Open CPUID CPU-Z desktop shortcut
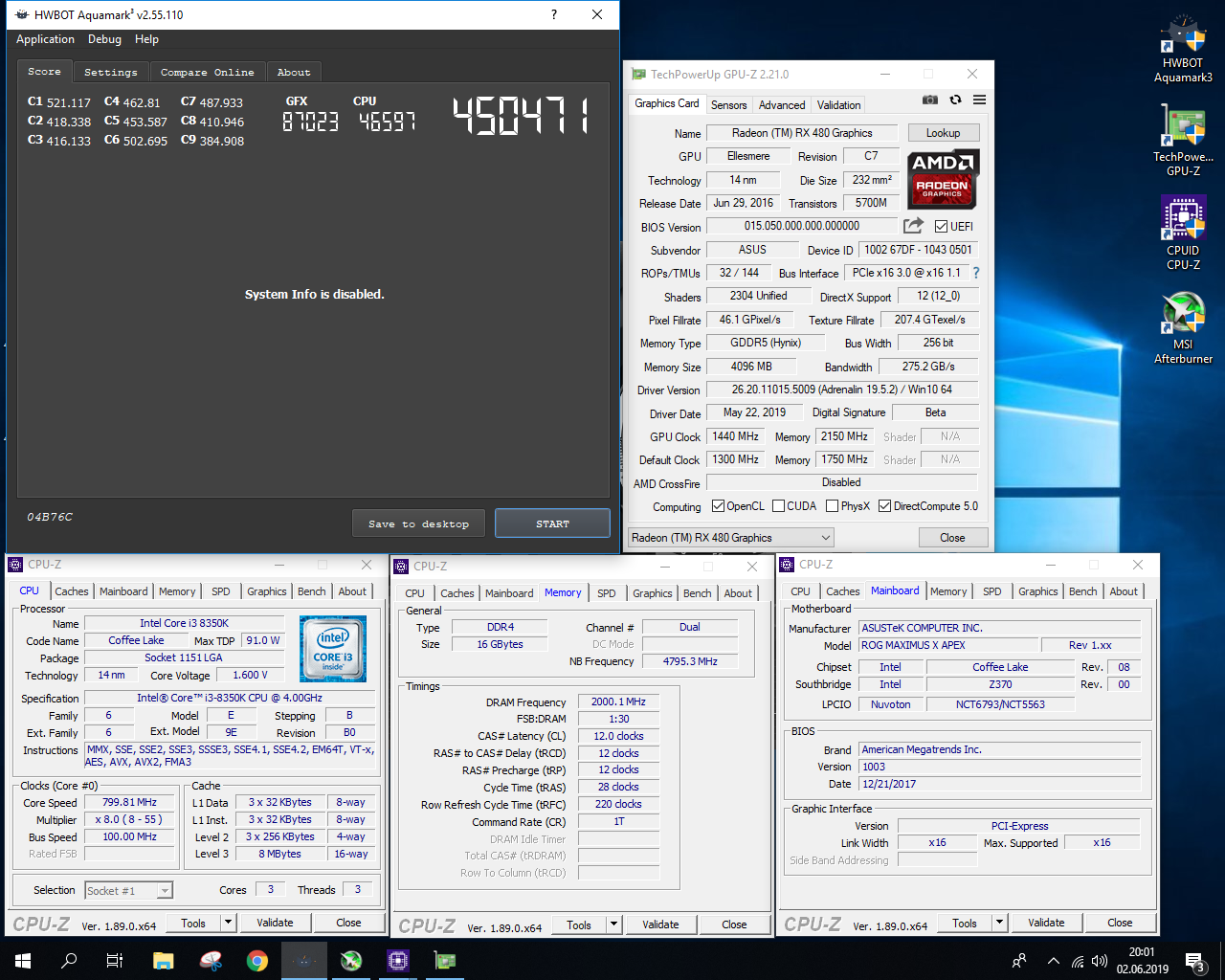Image resolution: width=1225 pixels, height=980 pixels. point(1183,234)
